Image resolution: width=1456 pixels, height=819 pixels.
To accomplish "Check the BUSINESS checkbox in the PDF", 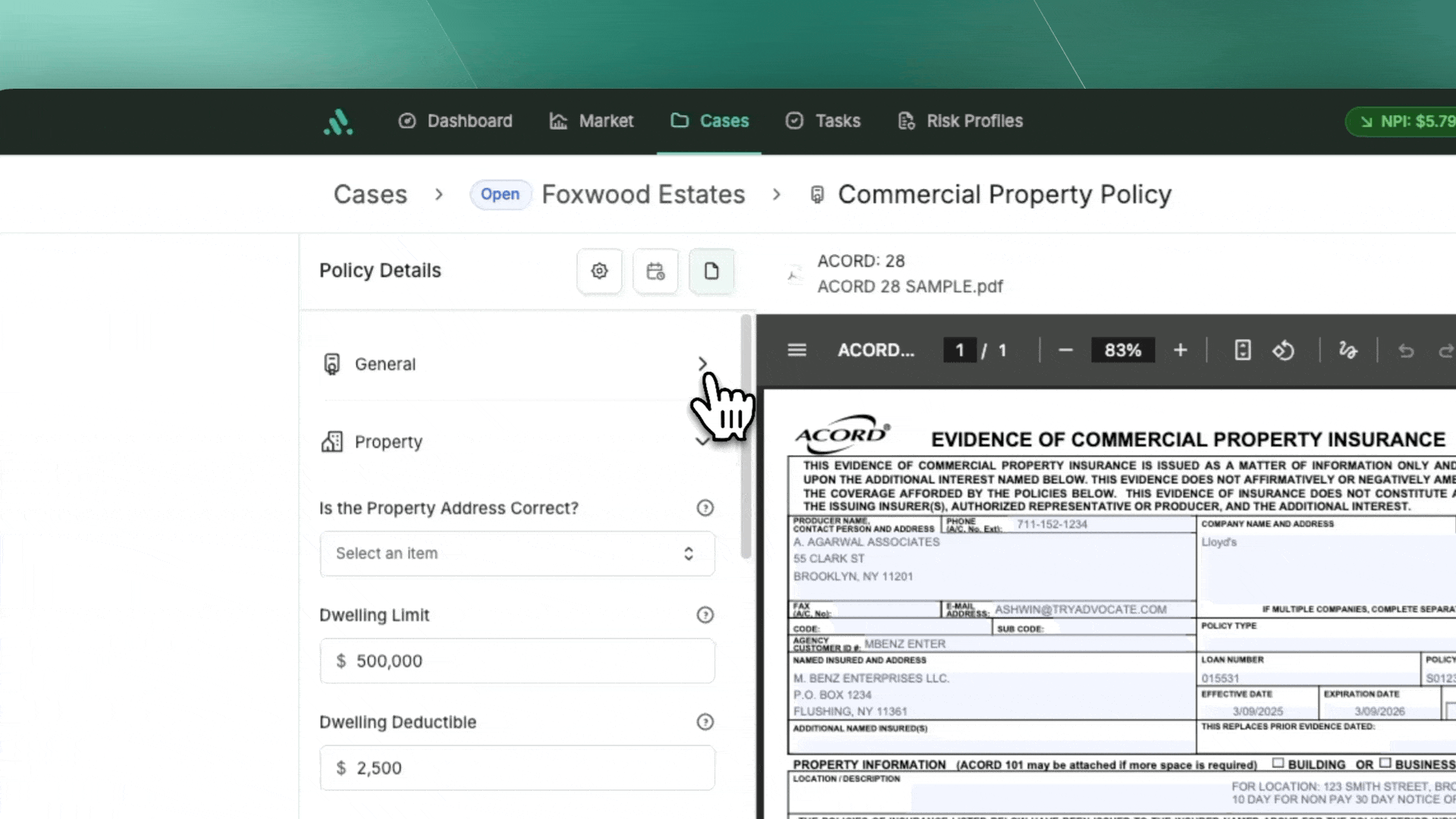I will (x=1385, y=763).
